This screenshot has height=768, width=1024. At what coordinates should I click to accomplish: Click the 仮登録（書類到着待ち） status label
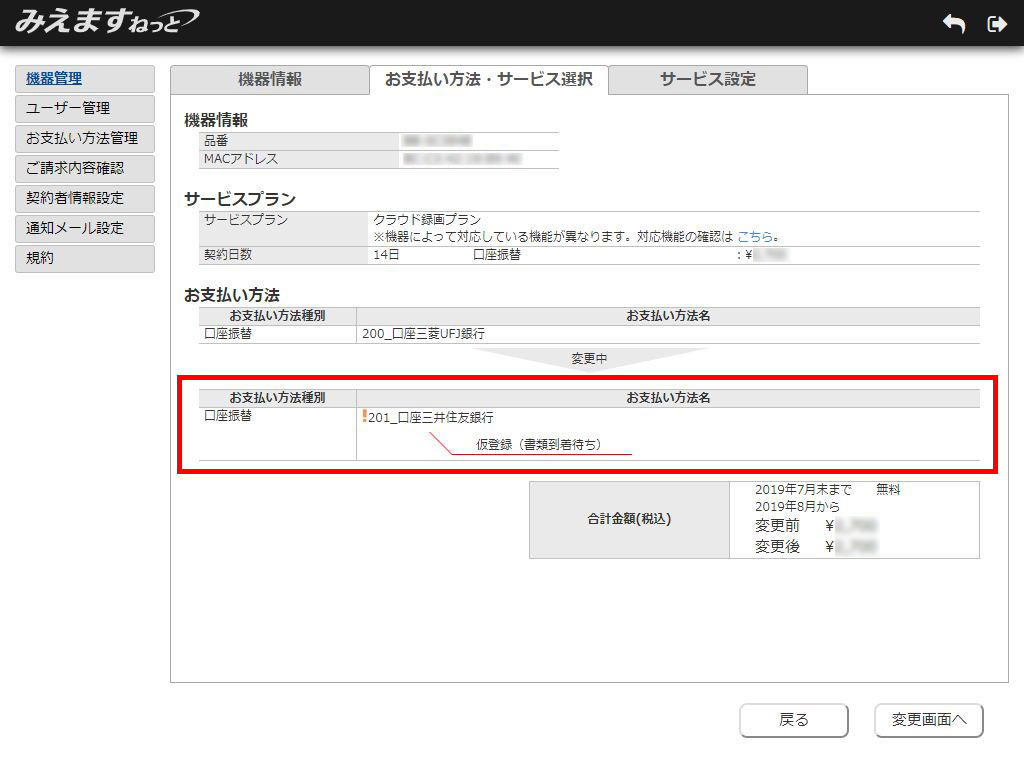pyautogui.click(x=538, y=444)
